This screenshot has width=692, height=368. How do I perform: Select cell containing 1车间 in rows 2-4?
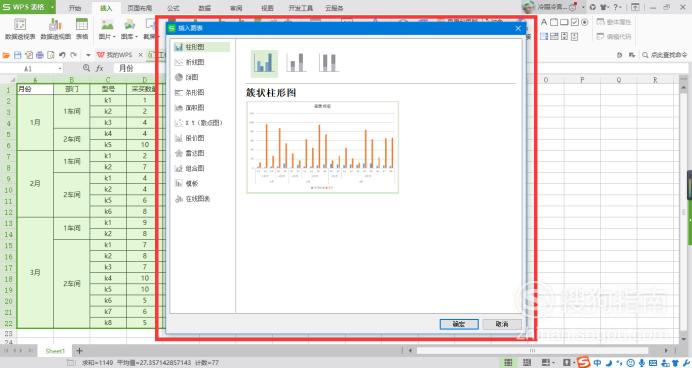tap(71, 112)
